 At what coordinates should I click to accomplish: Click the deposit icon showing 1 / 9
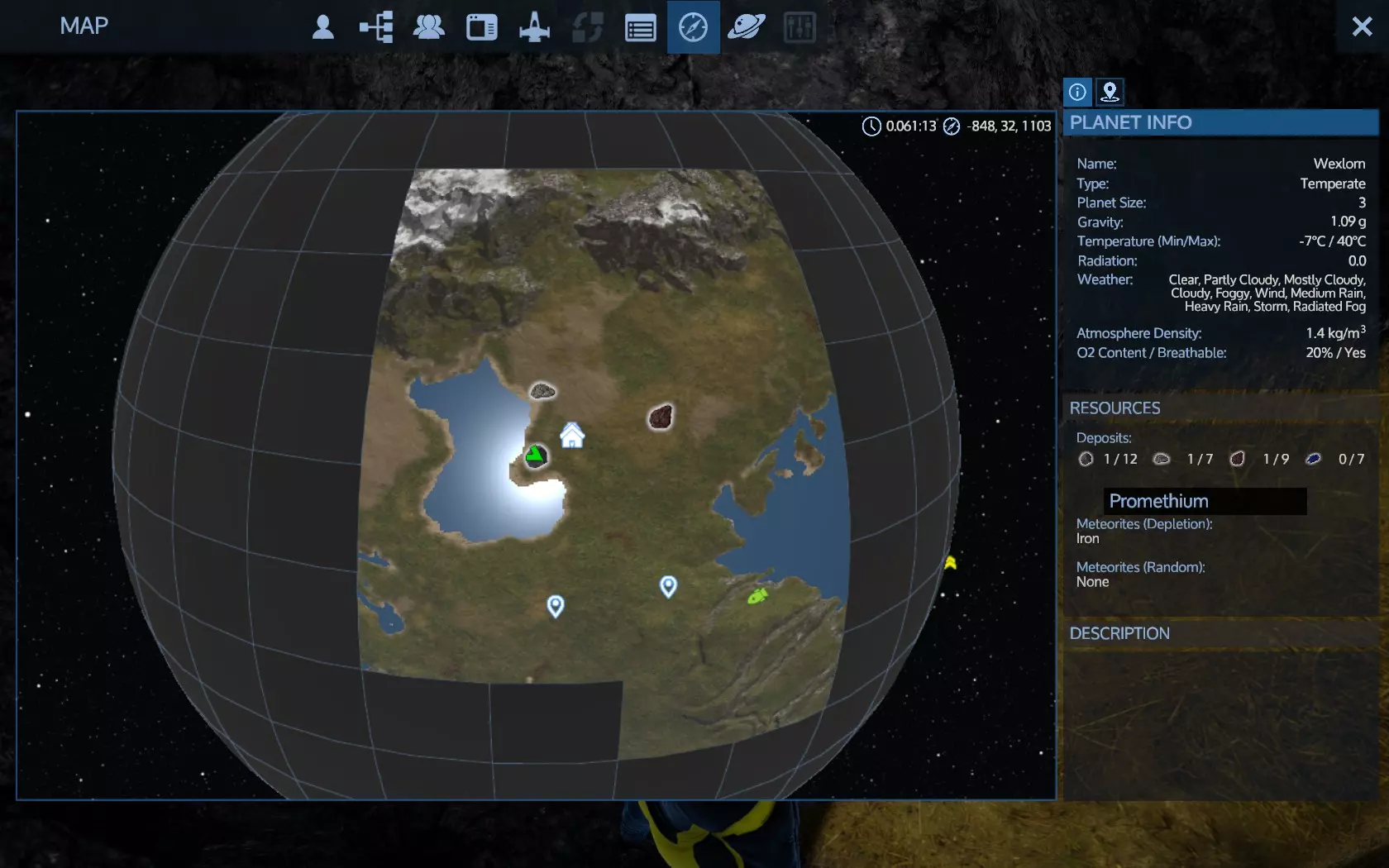click(x=1237, y=459)
